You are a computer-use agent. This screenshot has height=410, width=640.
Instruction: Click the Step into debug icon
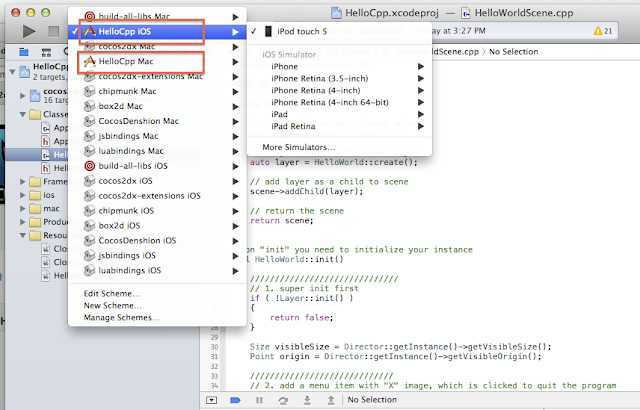[x=307, y=400]
